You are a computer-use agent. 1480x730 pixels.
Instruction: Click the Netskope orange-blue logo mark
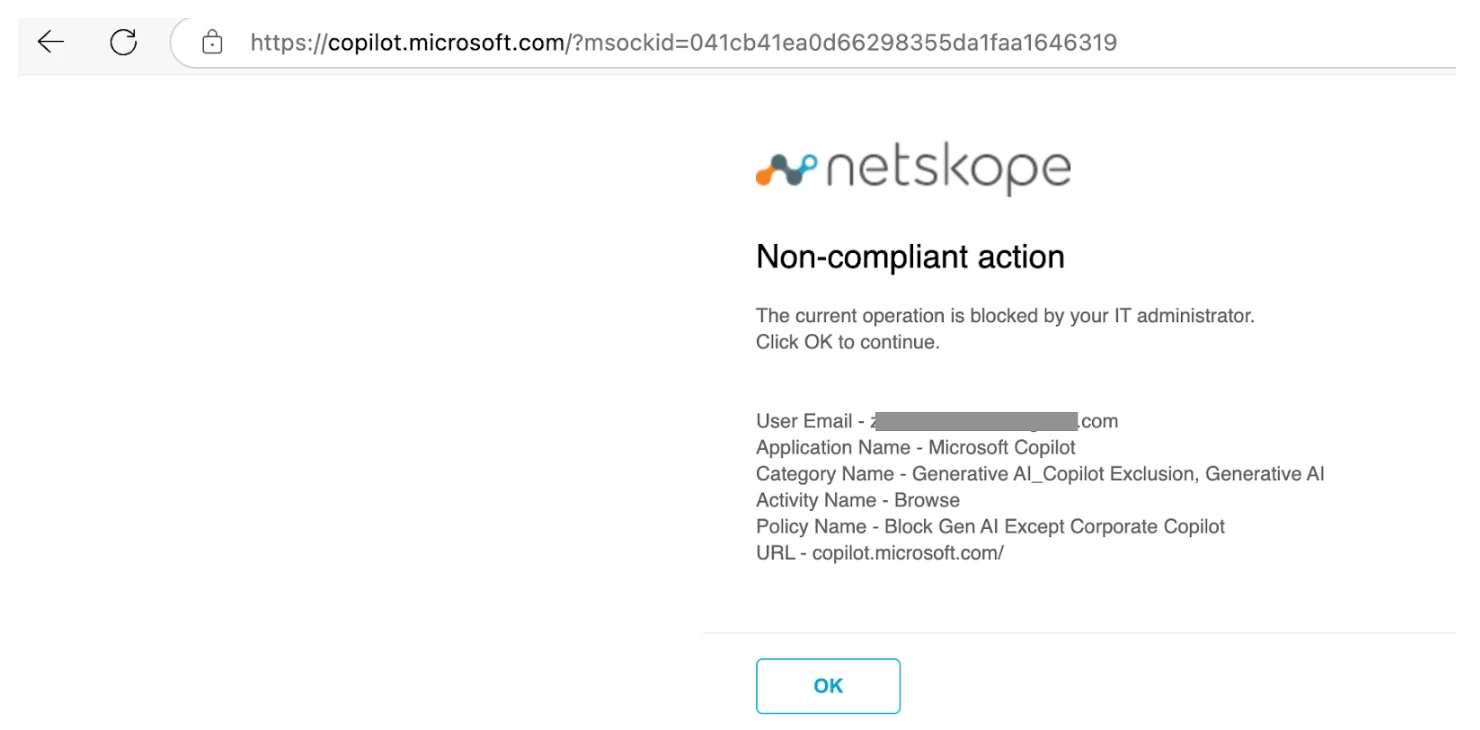(785, 172)
